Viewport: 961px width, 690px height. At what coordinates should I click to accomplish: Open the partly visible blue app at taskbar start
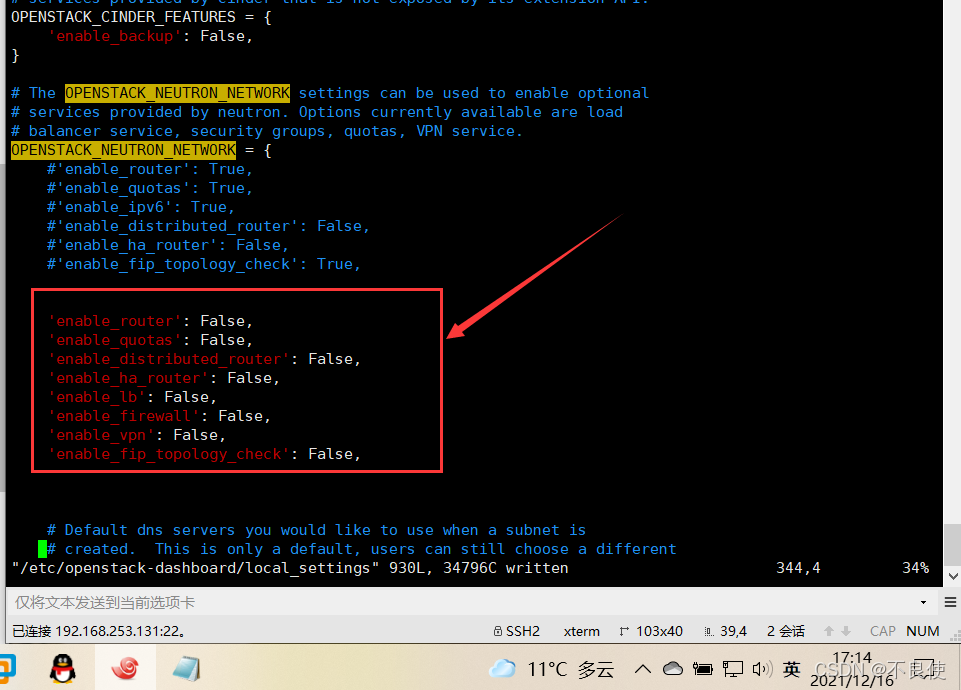(x=7, y=669)
